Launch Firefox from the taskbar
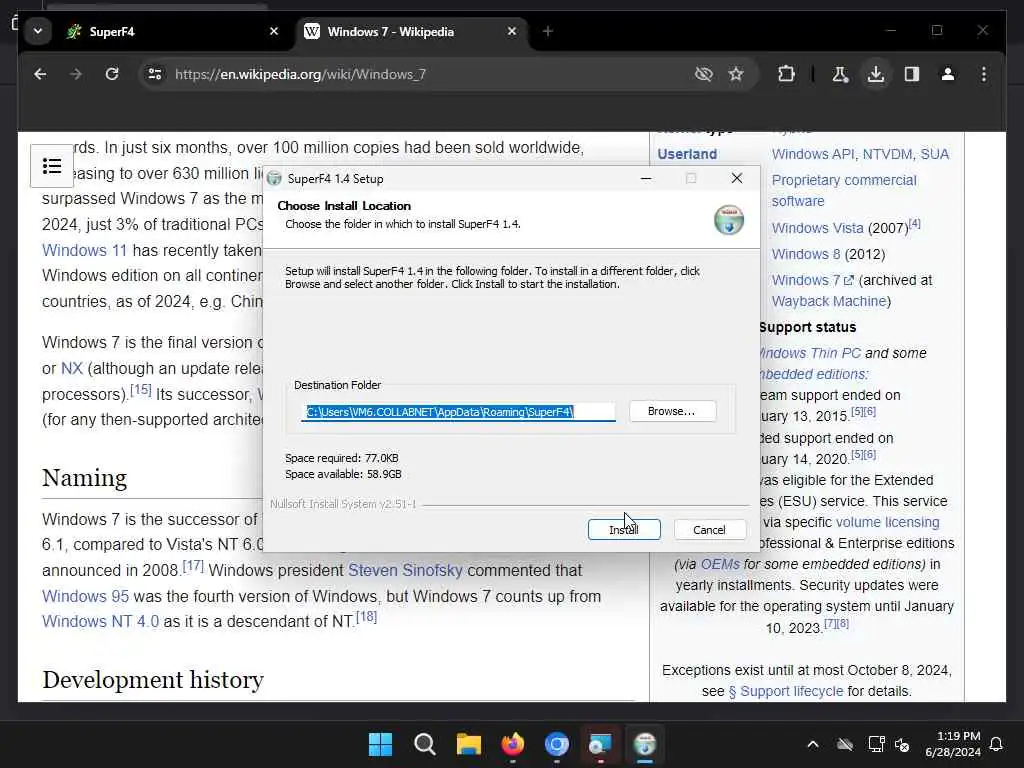This screenshot has height=768, width=1024. click(513, 744)
